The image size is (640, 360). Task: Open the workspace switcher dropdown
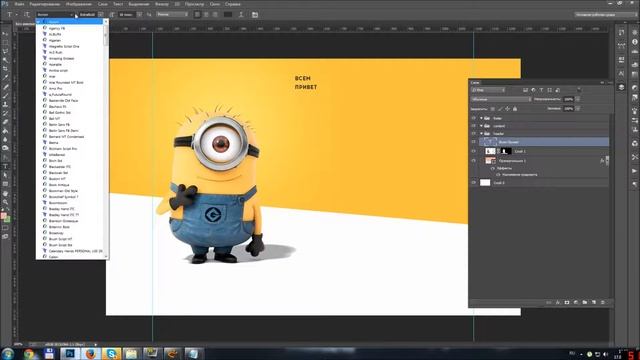coord(605,15)
